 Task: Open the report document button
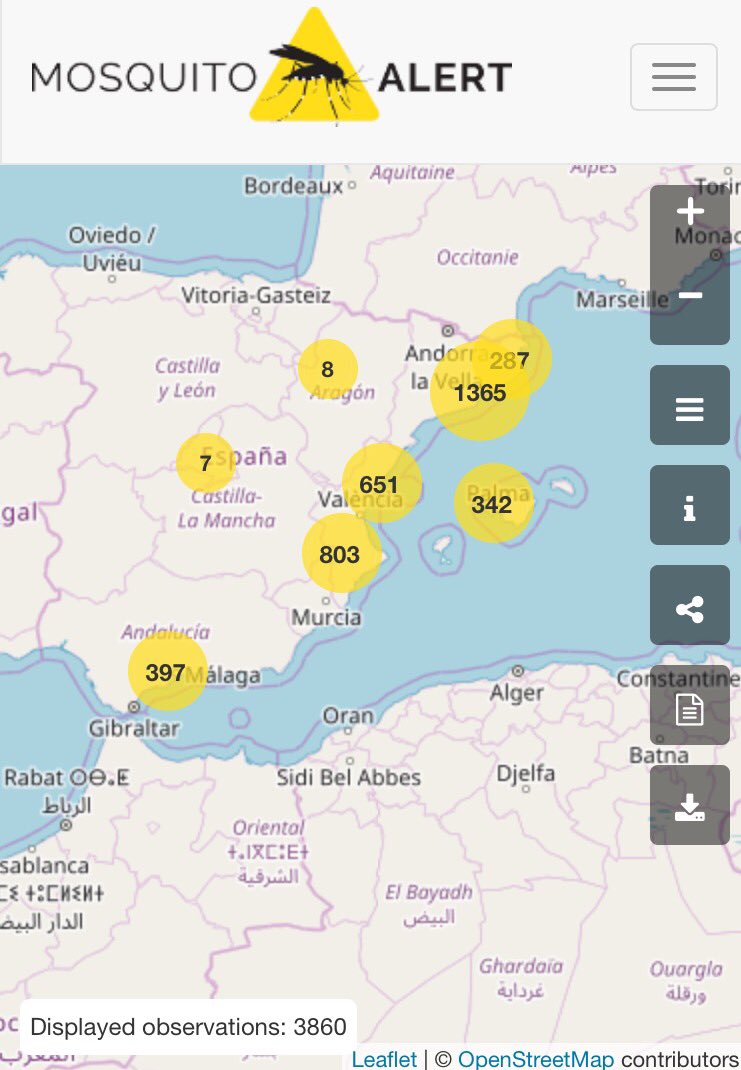click(690, 705)
